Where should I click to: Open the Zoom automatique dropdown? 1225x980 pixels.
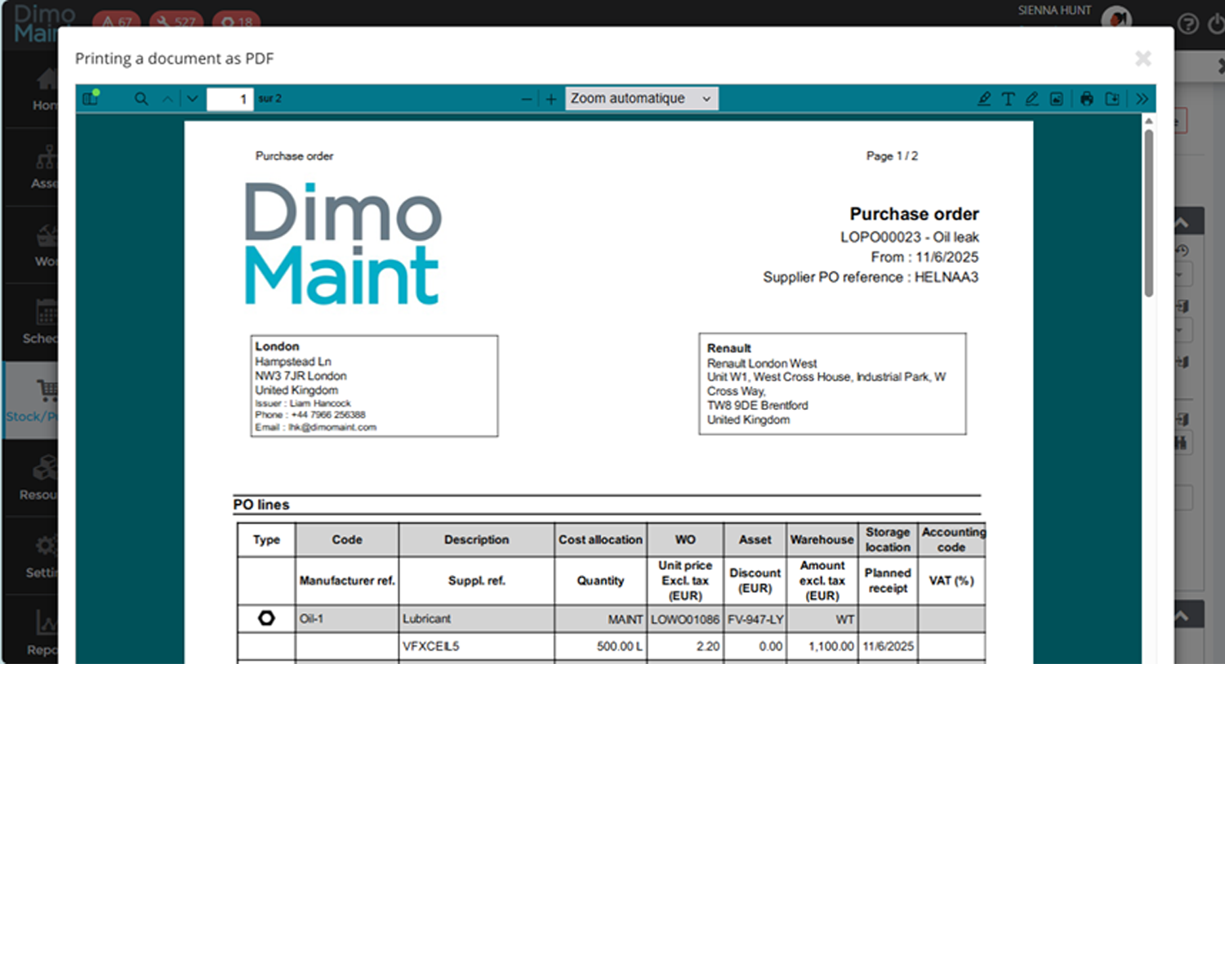point(640,98)
